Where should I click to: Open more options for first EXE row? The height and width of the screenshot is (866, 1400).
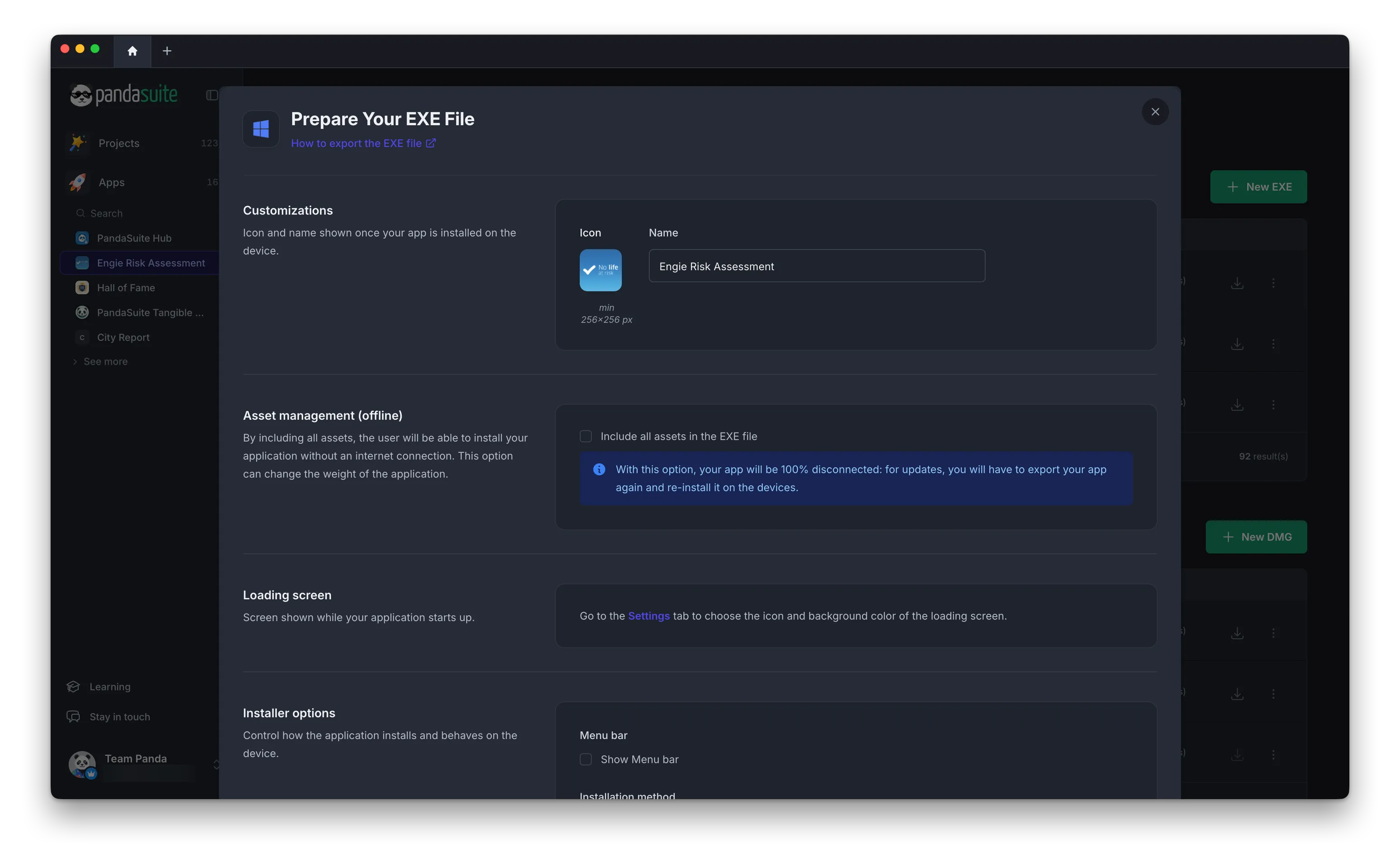(x=1273, y=283)
